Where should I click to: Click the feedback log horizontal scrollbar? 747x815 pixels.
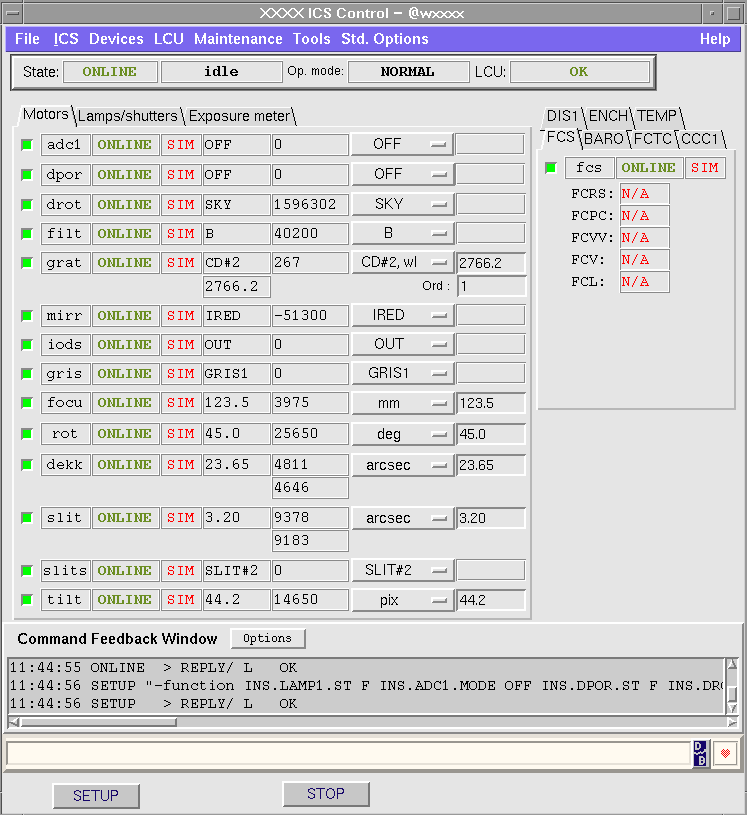pyautogui.click(x=372, y=722)
